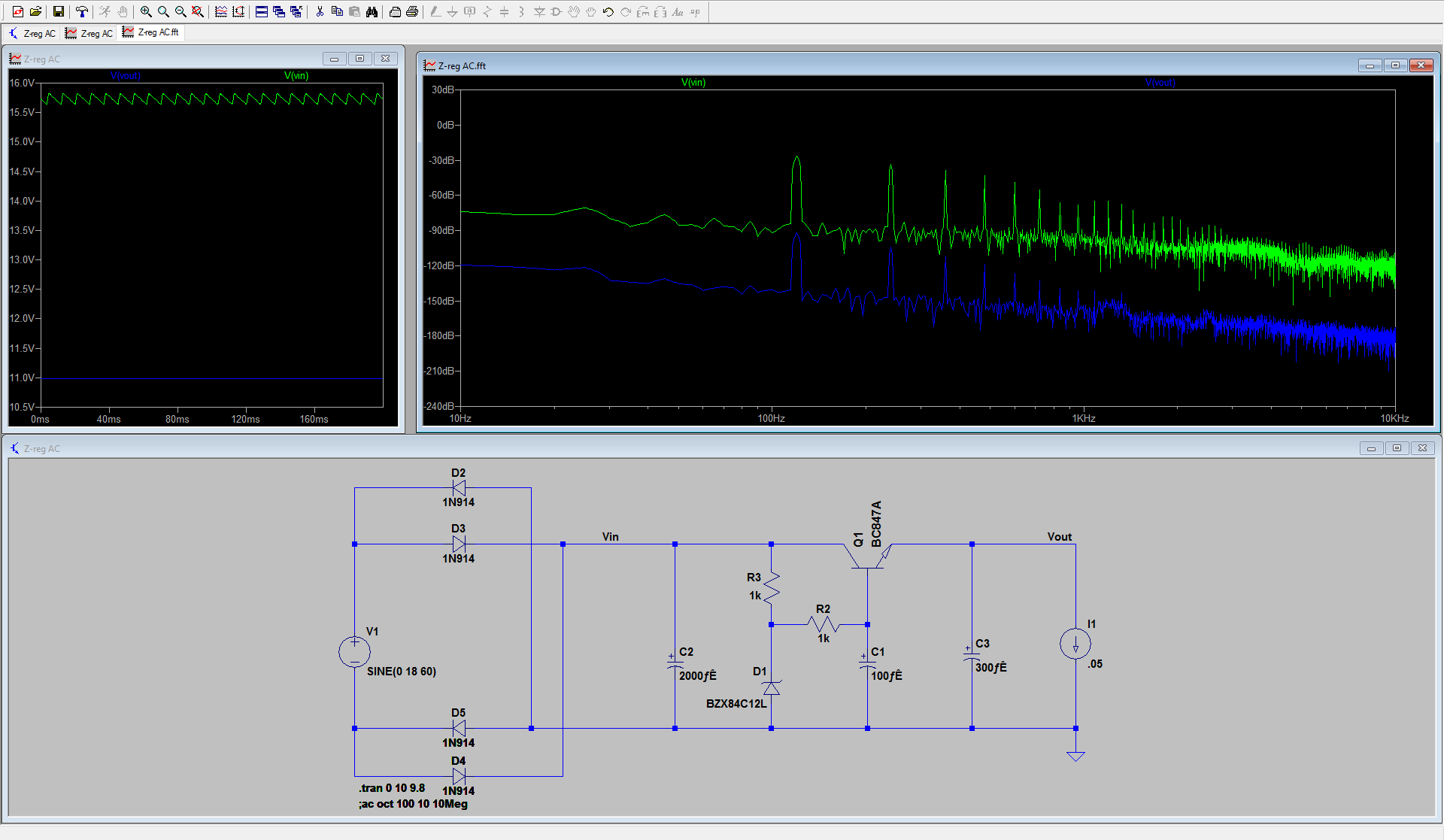1444x840 pixels.
Task: Select the pan magnifier tool
Action: pyautogui.click(x=163, y=11)
